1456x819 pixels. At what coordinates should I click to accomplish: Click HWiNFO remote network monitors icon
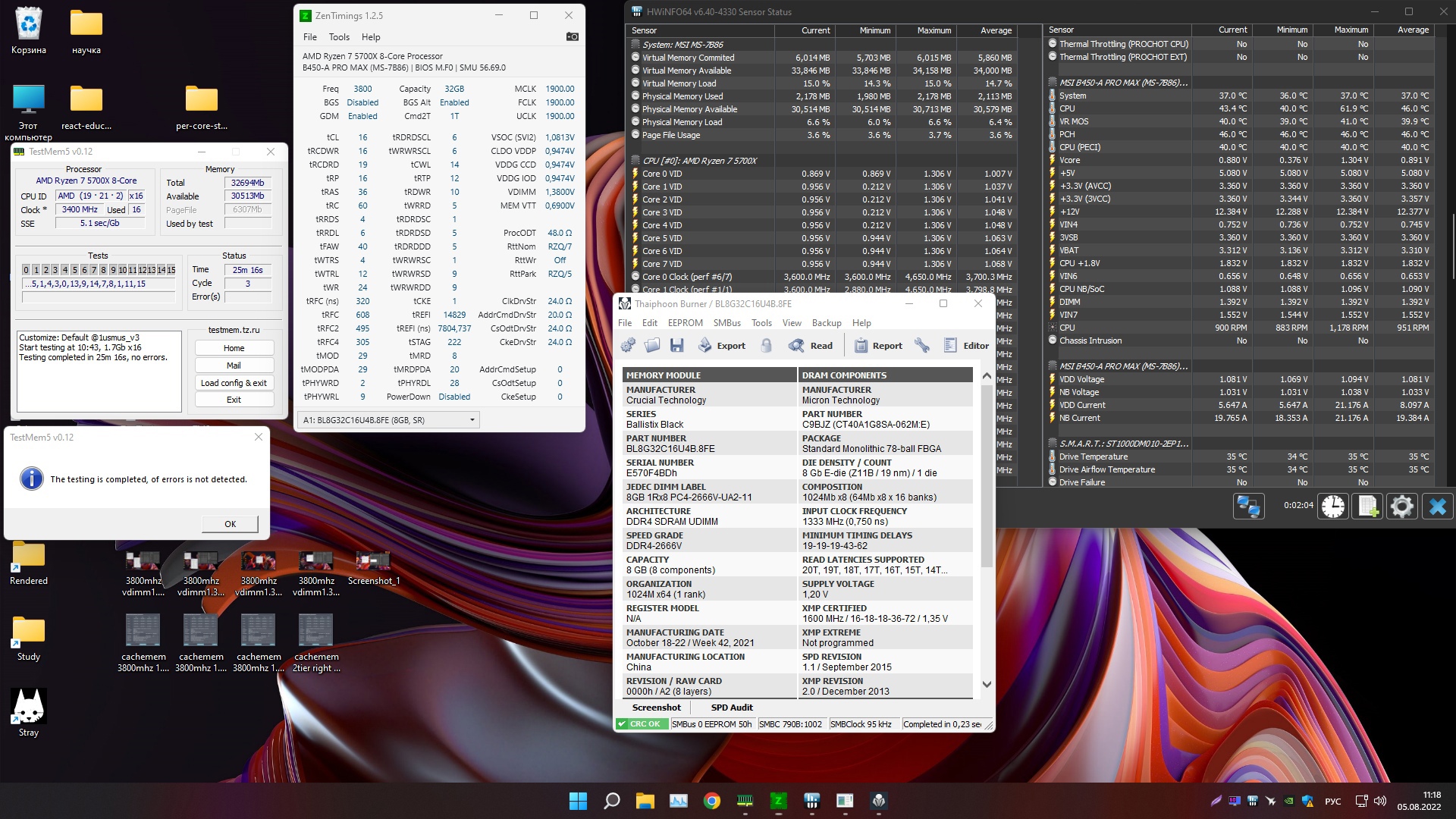(1248, 506)
